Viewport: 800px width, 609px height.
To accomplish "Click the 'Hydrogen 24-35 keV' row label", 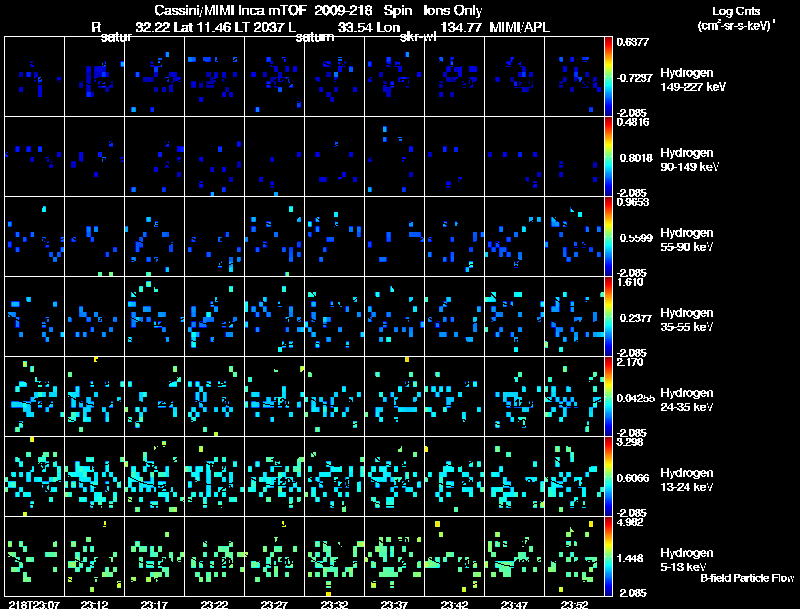I will [687, 400].
